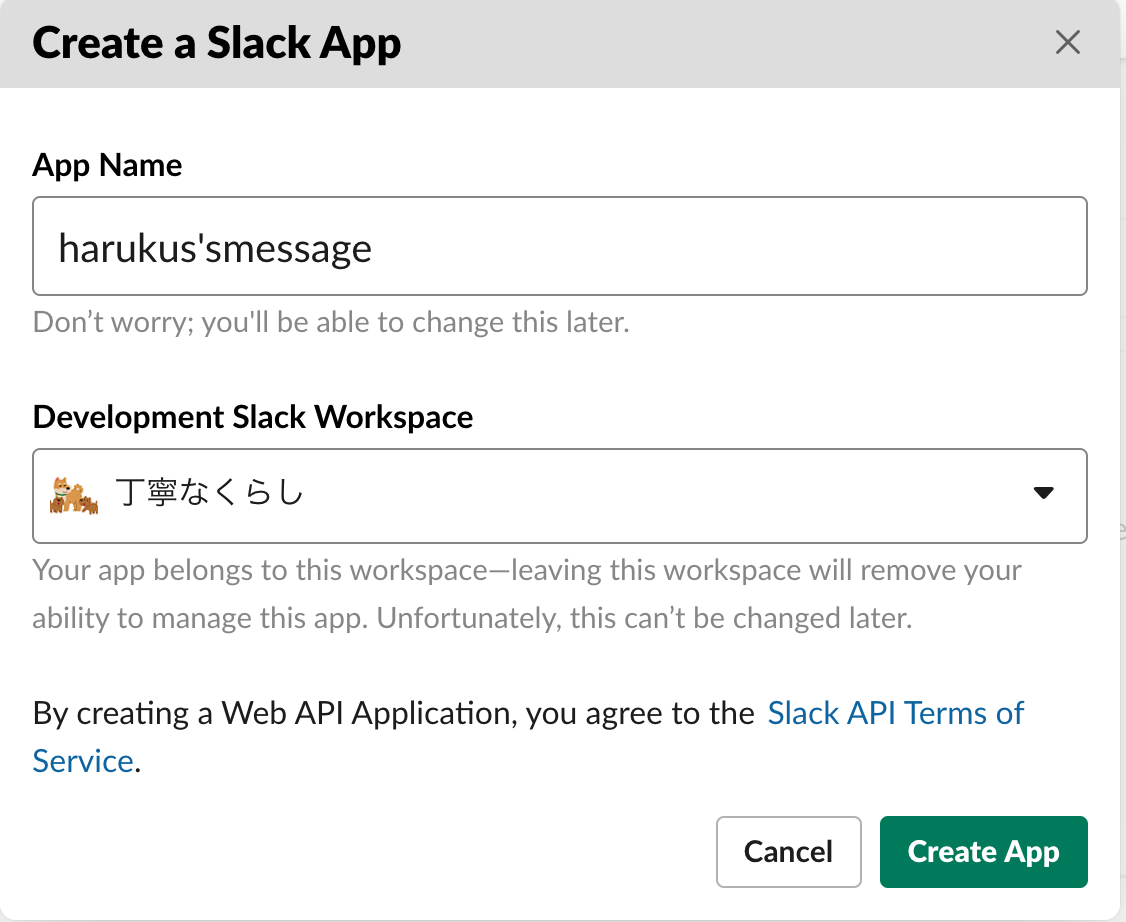Click the 'Unfortunately, this can't be changed later' text

644,618
